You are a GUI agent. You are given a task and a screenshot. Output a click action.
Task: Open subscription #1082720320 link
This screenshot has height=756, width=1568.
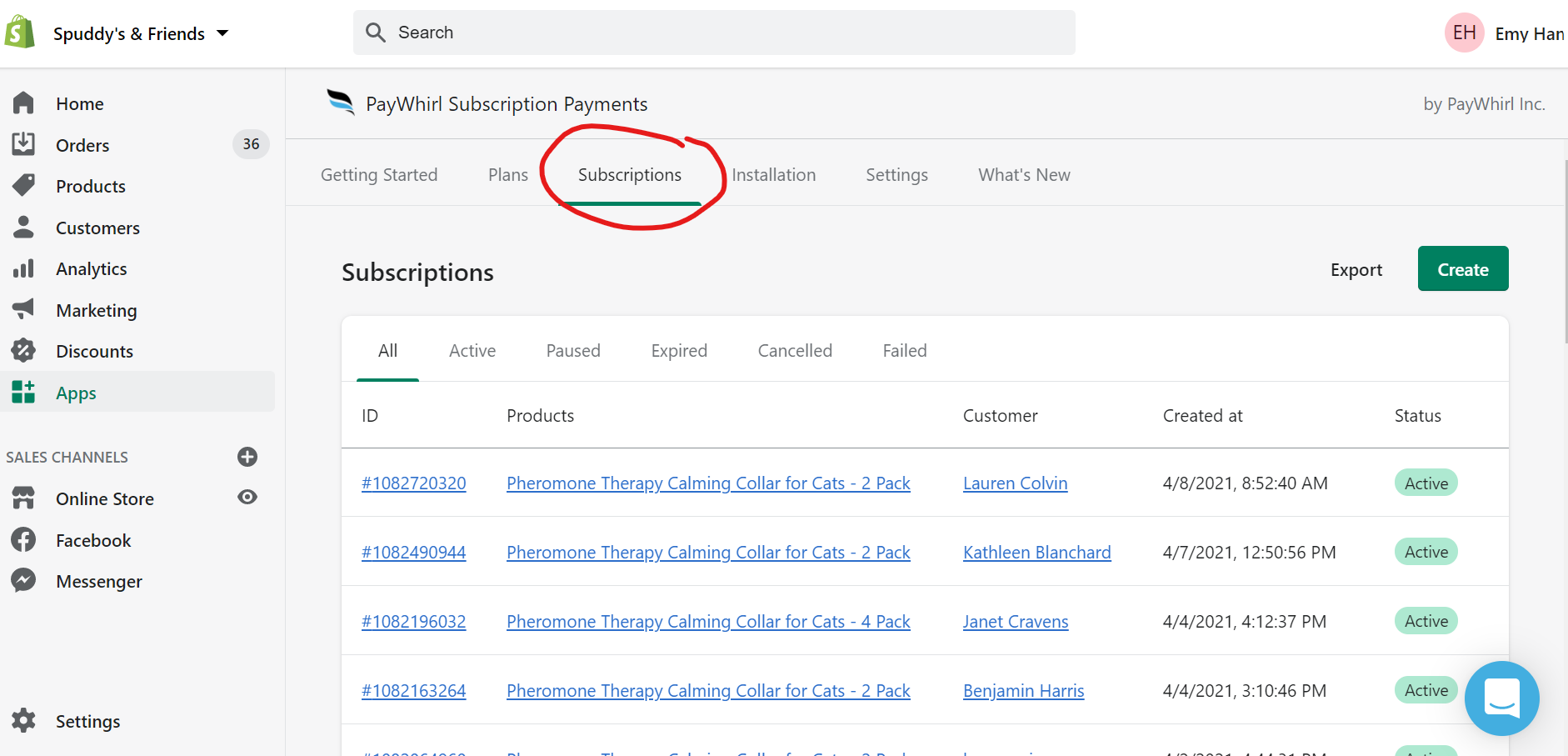[413, 483]
